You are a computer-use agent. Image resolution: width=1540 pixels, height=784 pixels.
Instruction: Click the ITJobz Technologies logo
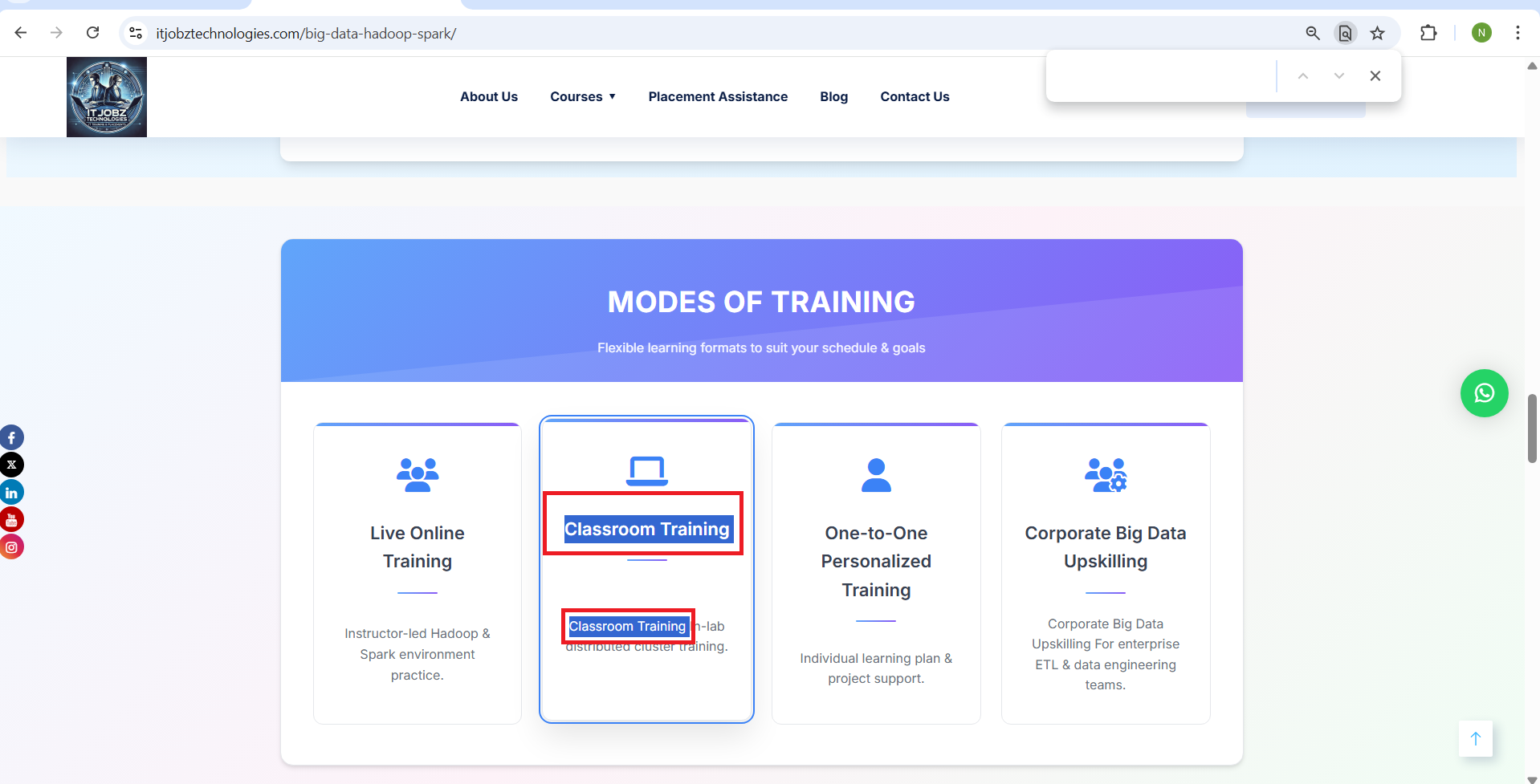107,97
